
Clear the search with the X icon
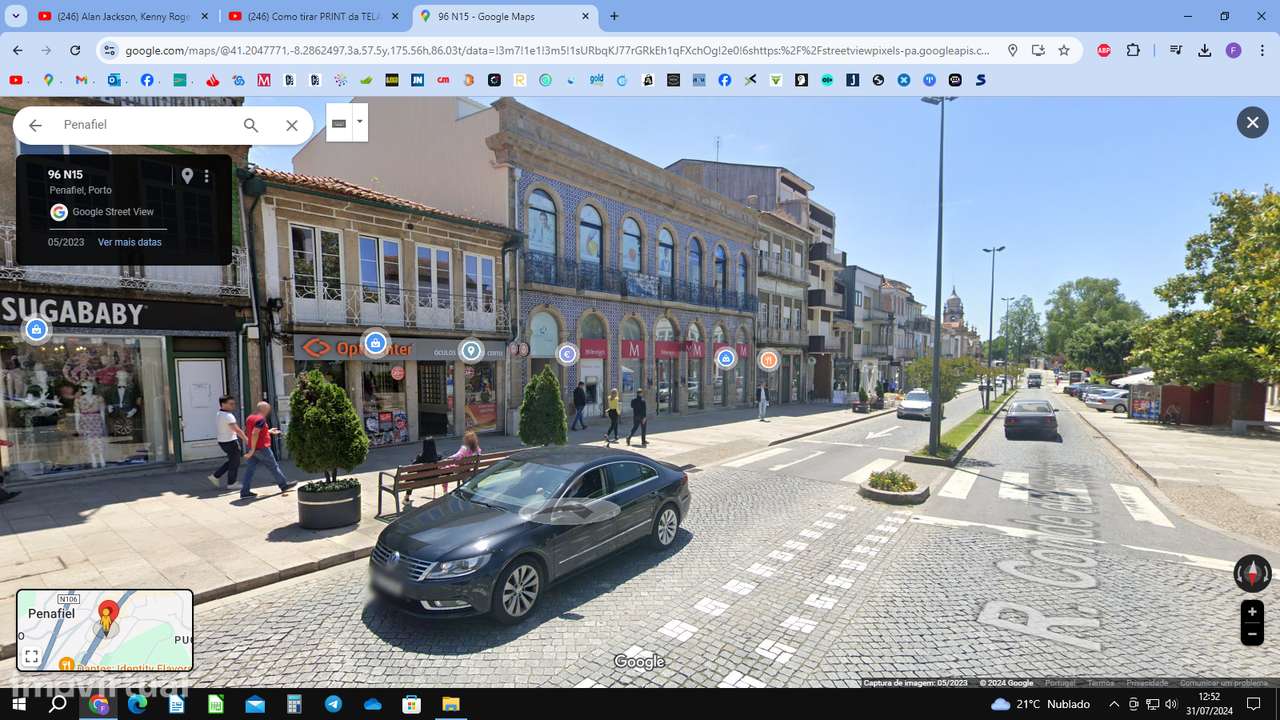tap(291, 125)
